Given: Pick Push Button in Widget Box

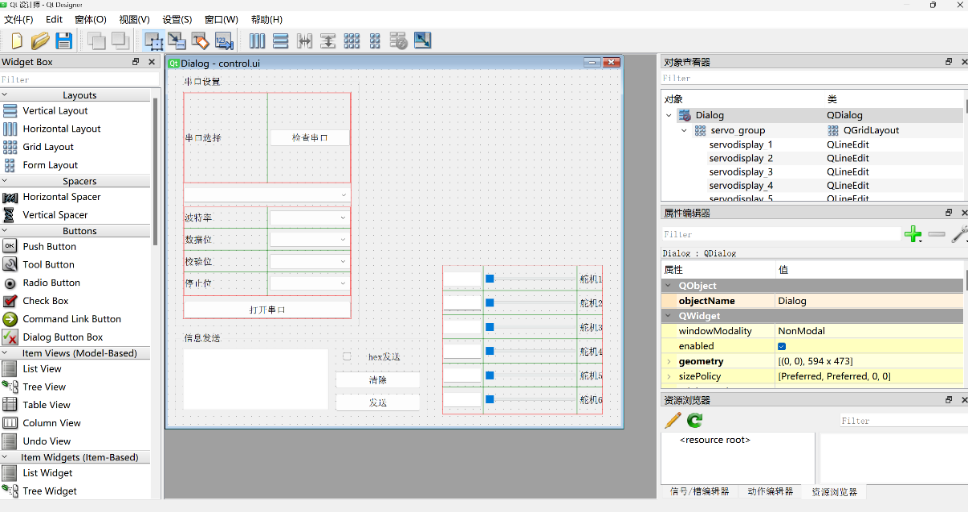Looking at the screenshot, I should [49, 246].
